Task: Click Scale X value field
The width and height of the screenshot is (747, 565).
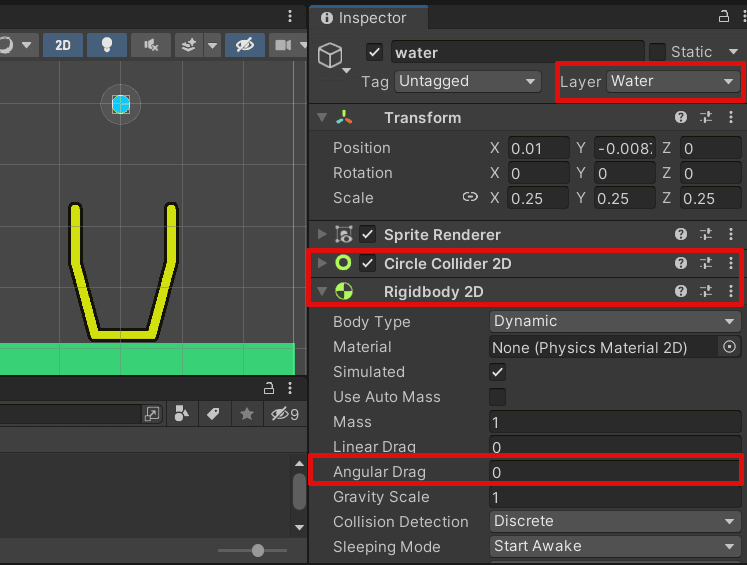Action: 538,198
